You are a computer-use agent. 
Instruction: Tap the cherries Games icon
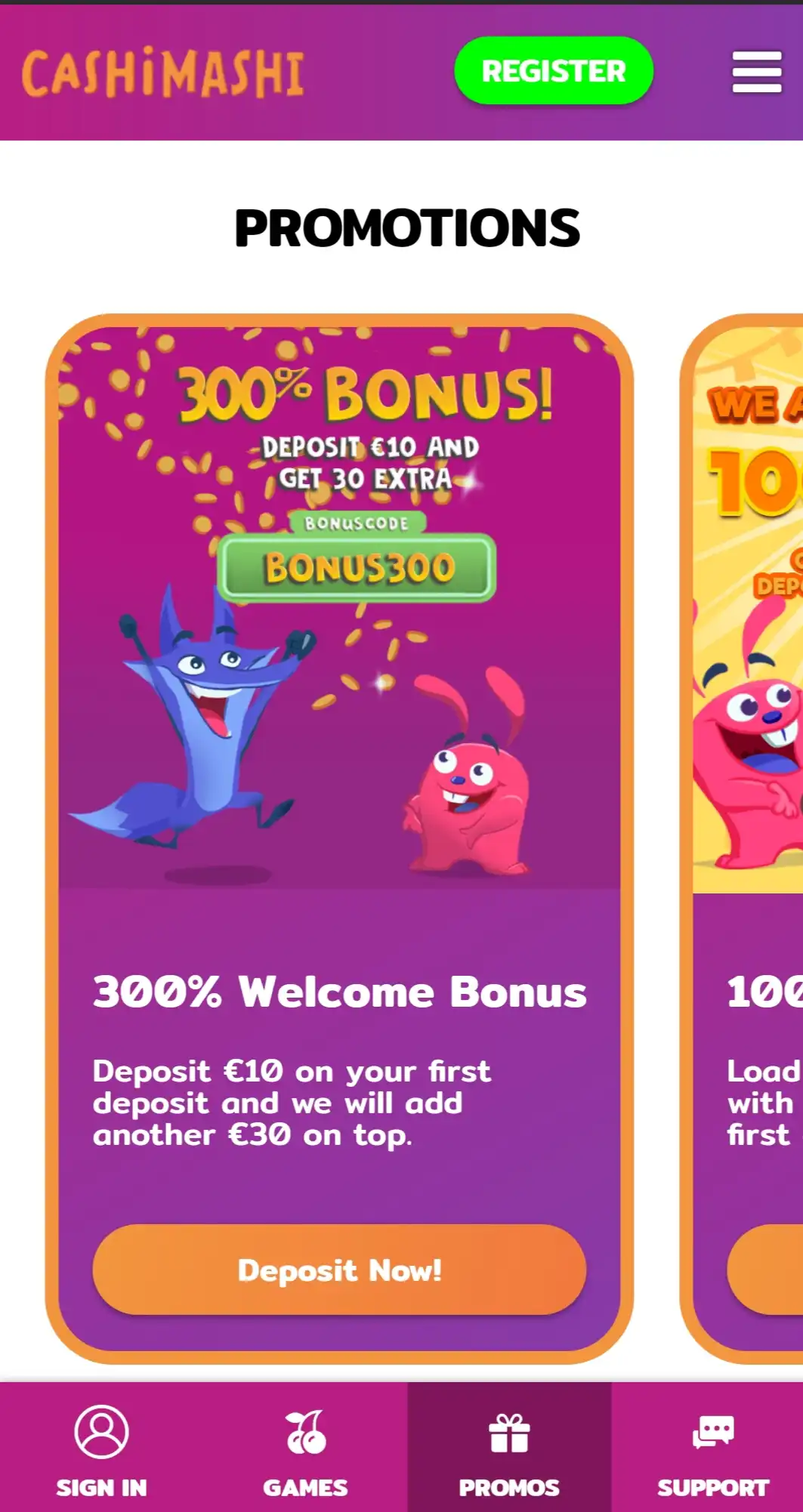[x=305, y=1432]
